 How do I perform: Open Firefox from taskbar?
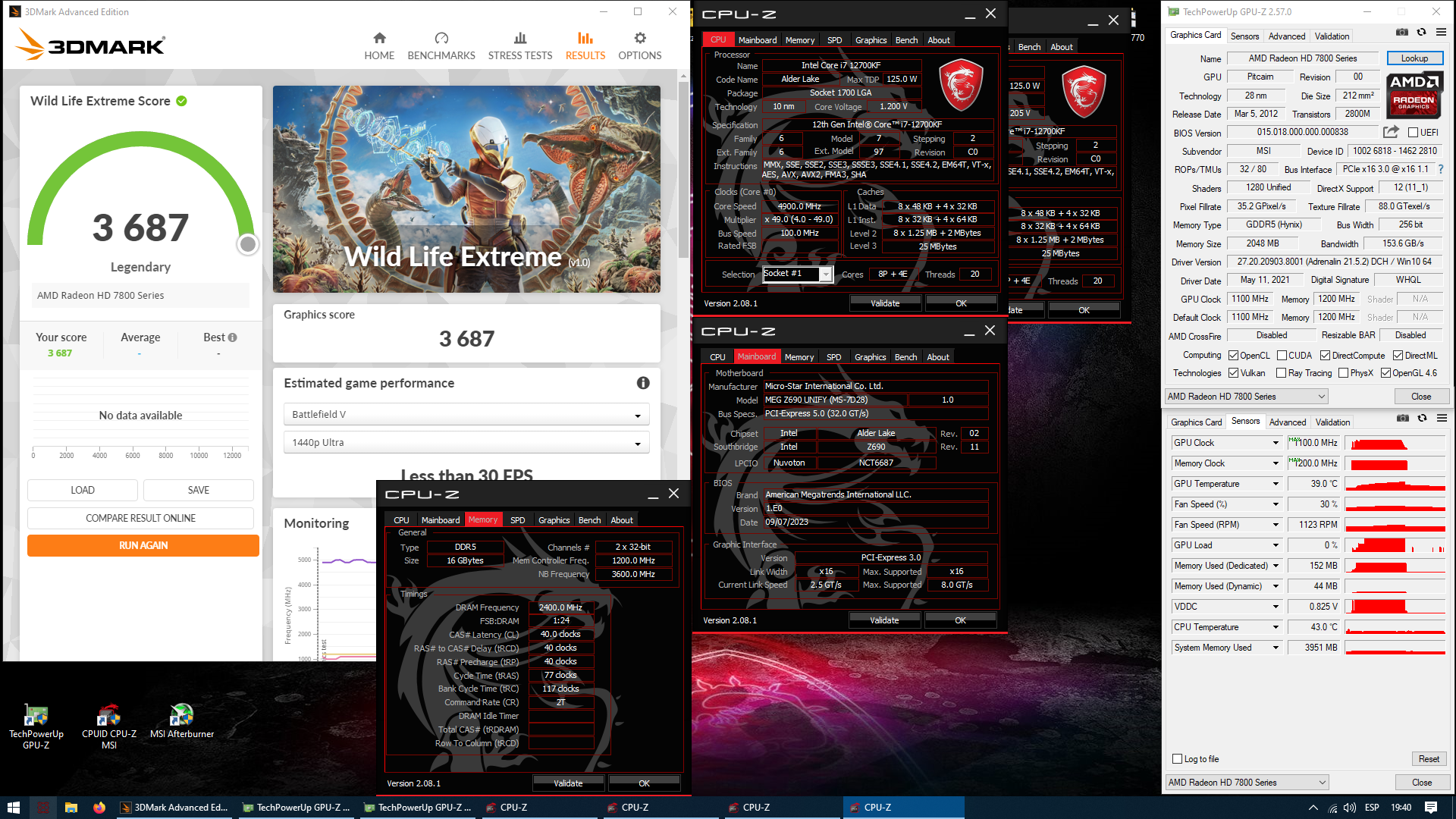(99, 808)
